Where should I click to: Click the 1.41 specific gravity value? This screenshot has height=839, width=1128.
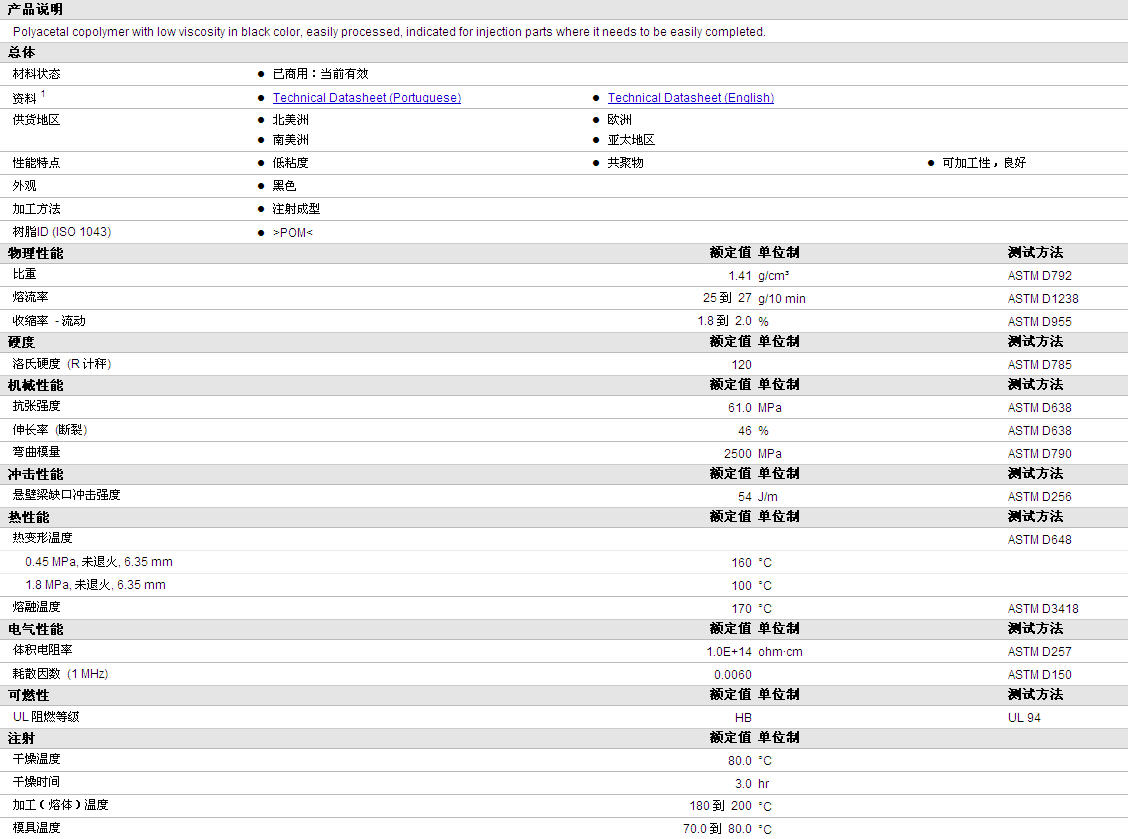740,276
